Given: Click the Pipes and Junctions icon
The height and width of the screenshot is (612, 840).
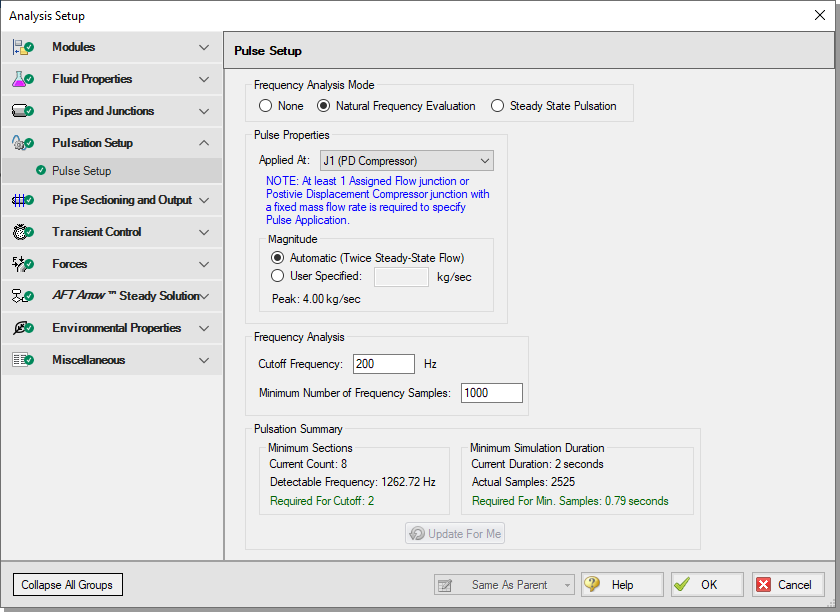Looking at the screenshot, I should point(22,111).
